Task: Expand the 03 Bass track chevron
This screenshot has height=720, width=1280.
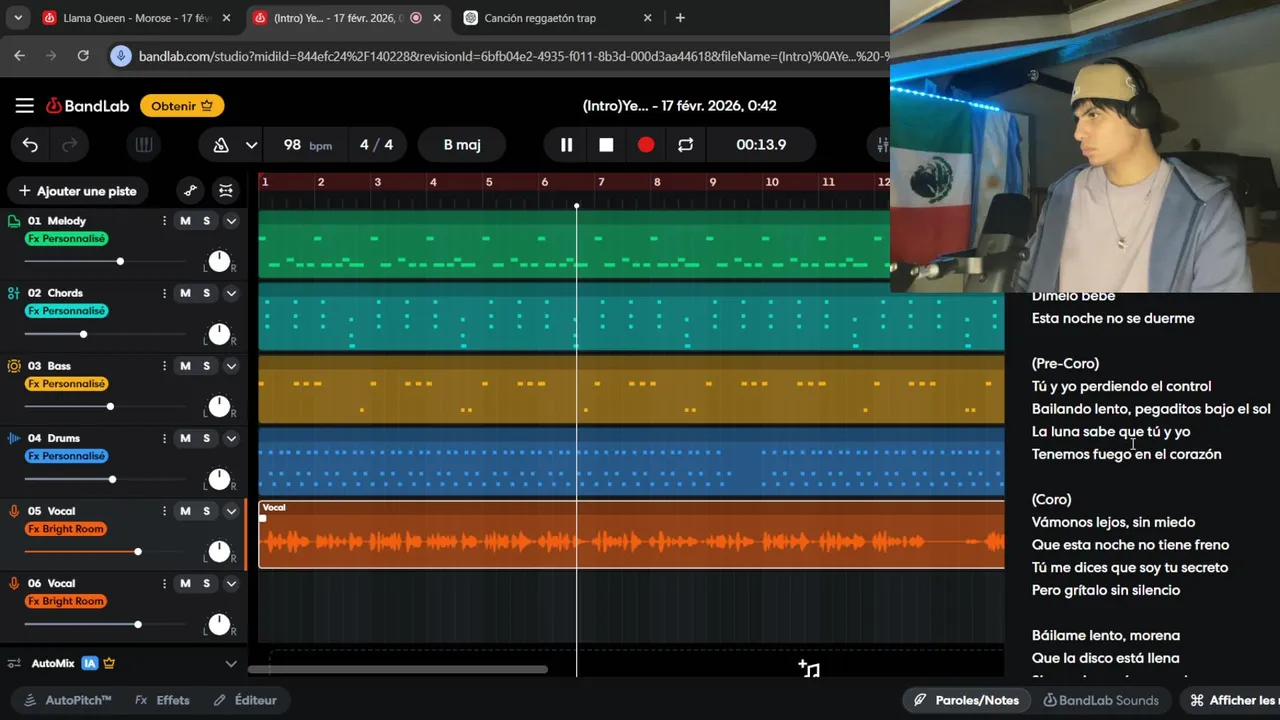Action: (x=231, y=366)
